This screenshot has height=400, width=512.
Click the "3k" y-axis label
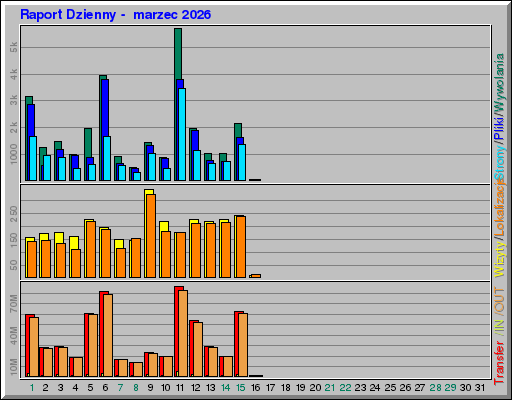pos(14,100)
